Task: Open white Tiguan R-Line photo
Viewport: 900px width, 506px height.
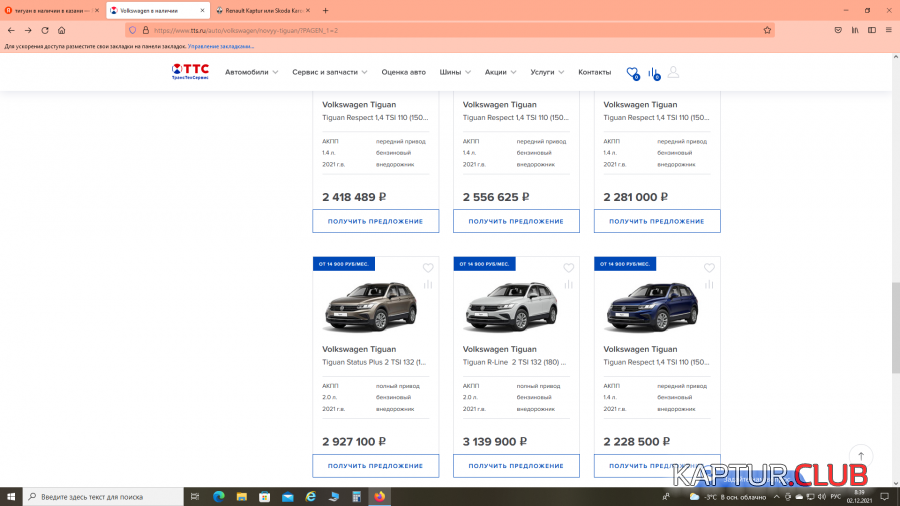Action: point(511,307)
